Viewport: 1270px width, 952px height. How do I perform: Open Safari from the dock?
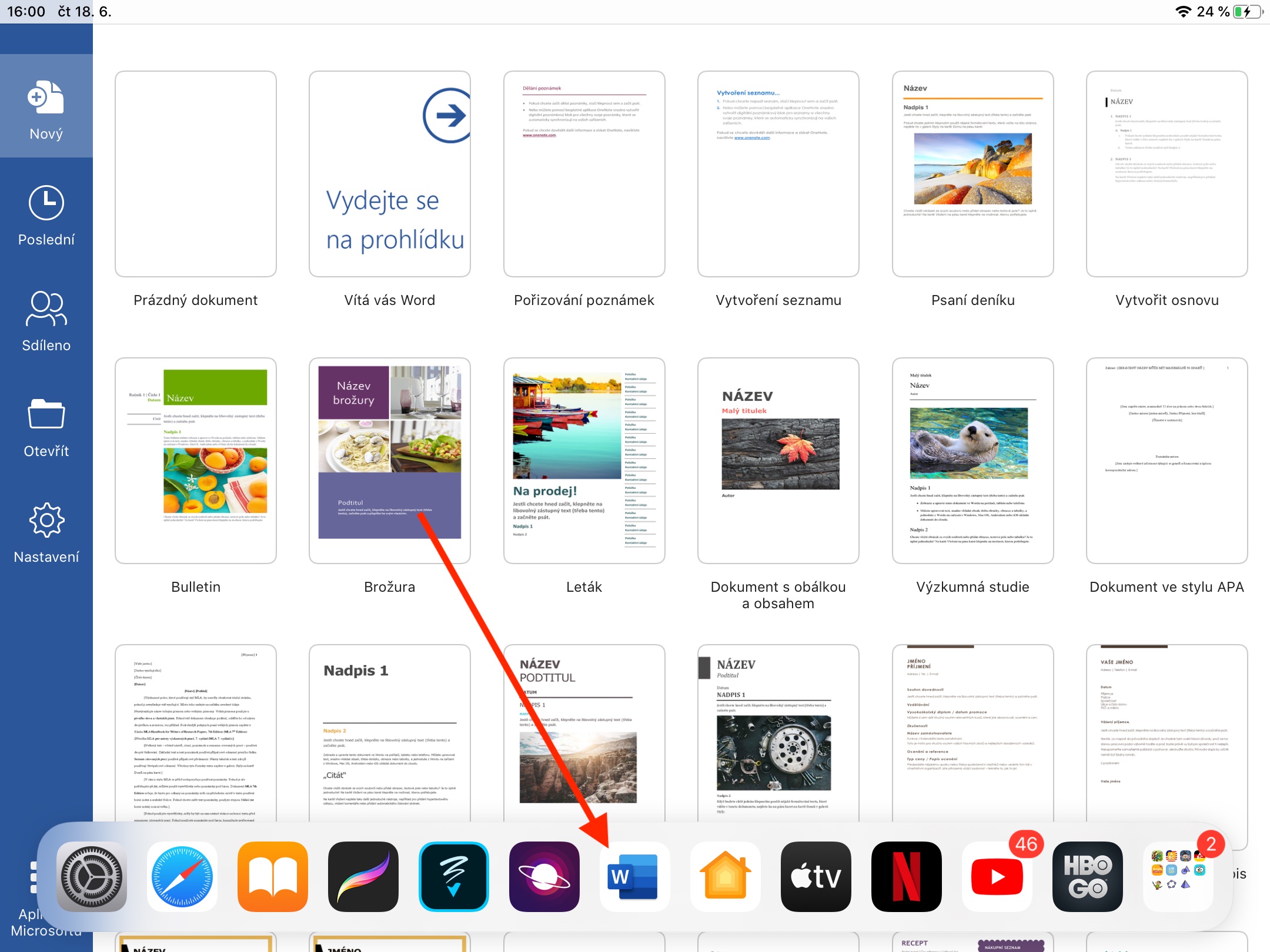182,876
